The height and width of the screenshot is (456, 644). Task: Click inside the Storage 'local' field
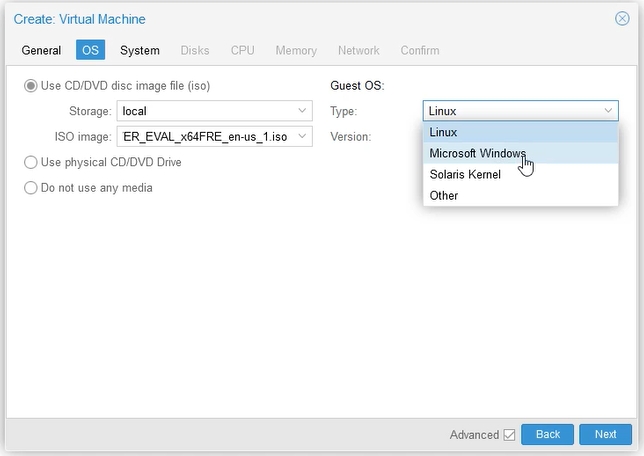205,111
